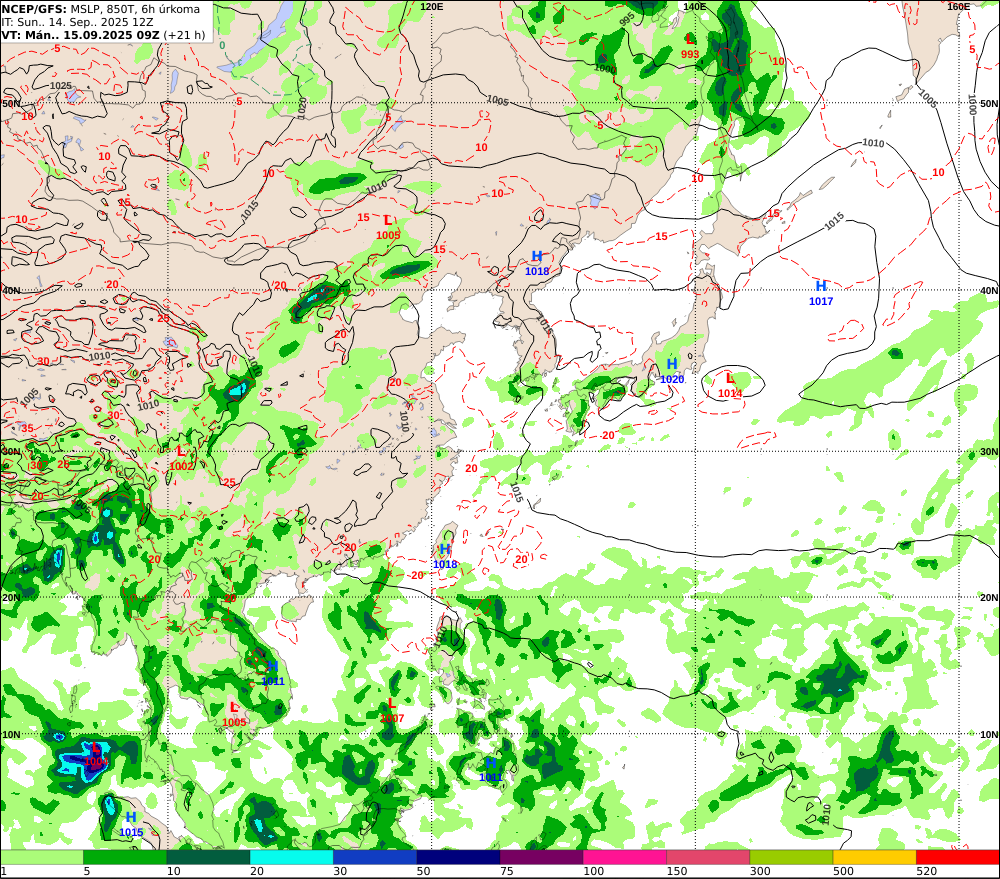The width and height of the screenshot is (1000, 879).
Task: Click the L 1005 low over southern Vietnam
Action: tap(234, 714)
